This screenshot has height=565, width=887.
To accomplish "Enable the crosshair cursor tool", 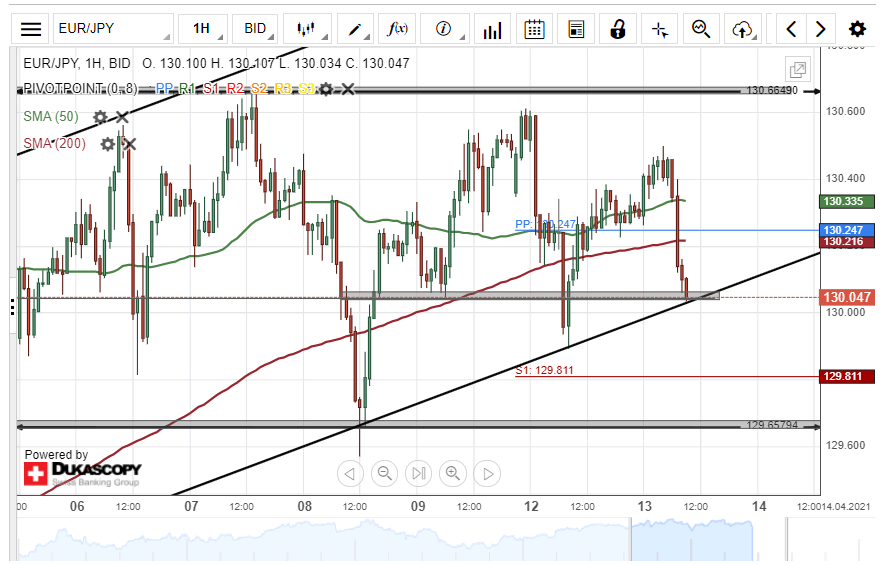I will coord(660,29).
